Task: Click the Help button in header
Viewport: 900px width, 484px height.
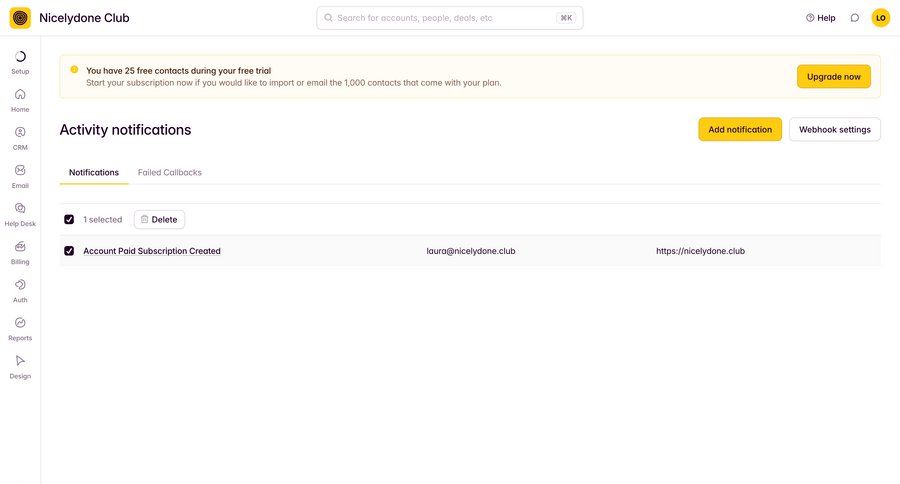Action: click(x=820, y=18)
